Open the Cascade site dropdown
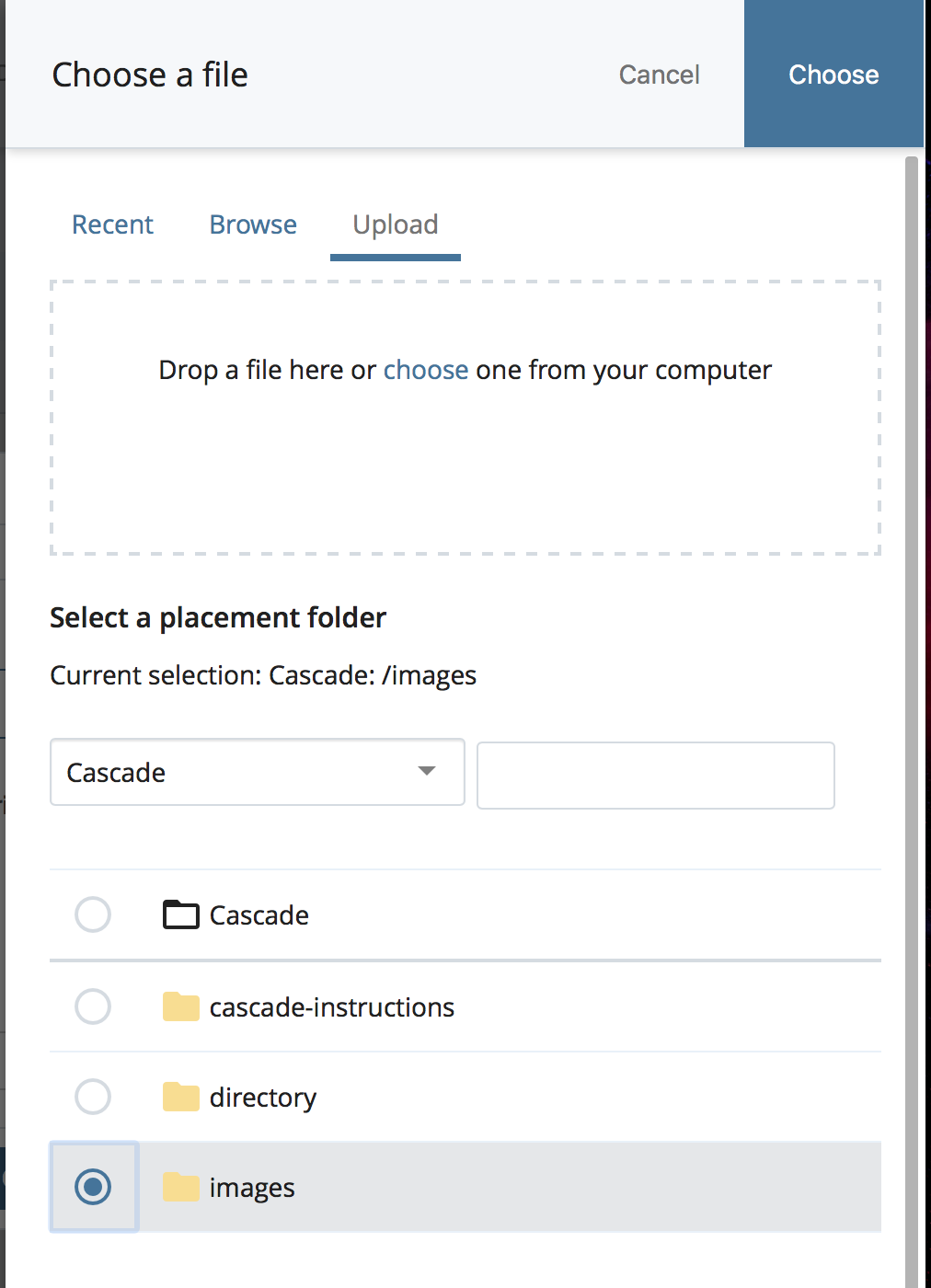This screenshot has height=1288, width=931. (258, 772)
